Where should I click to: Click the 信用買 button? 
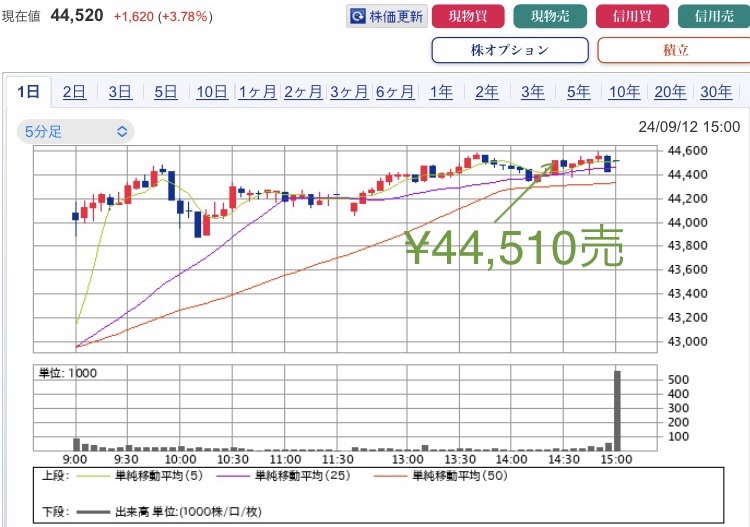click(x=632, y=16)
